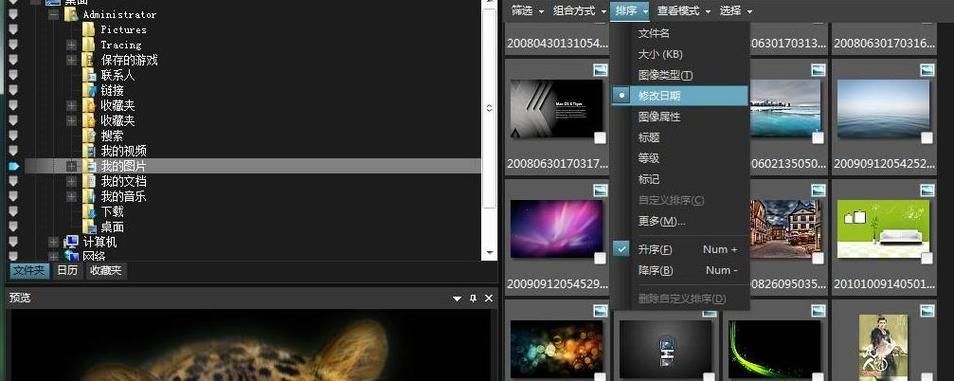954x381 pixels.
Task: Switch to the 日历 tab
Action: (x=68, y=270)
